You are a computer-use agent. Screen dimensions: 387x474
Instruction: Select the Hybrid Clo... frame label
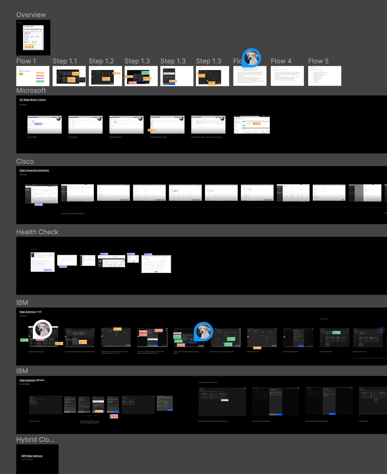(35, 440)
